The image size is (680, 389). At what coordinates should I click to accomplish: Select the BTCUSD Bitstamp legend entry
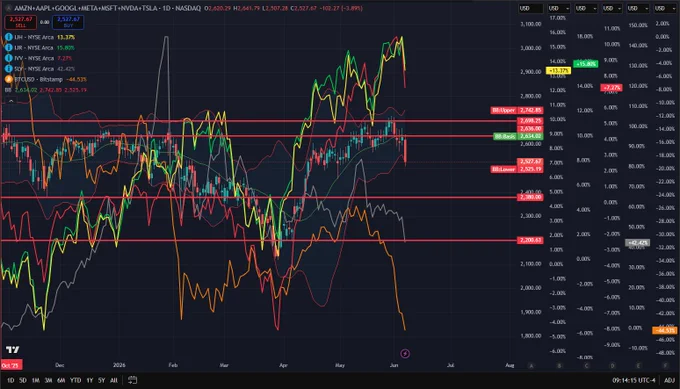click(x=50, y=79)
